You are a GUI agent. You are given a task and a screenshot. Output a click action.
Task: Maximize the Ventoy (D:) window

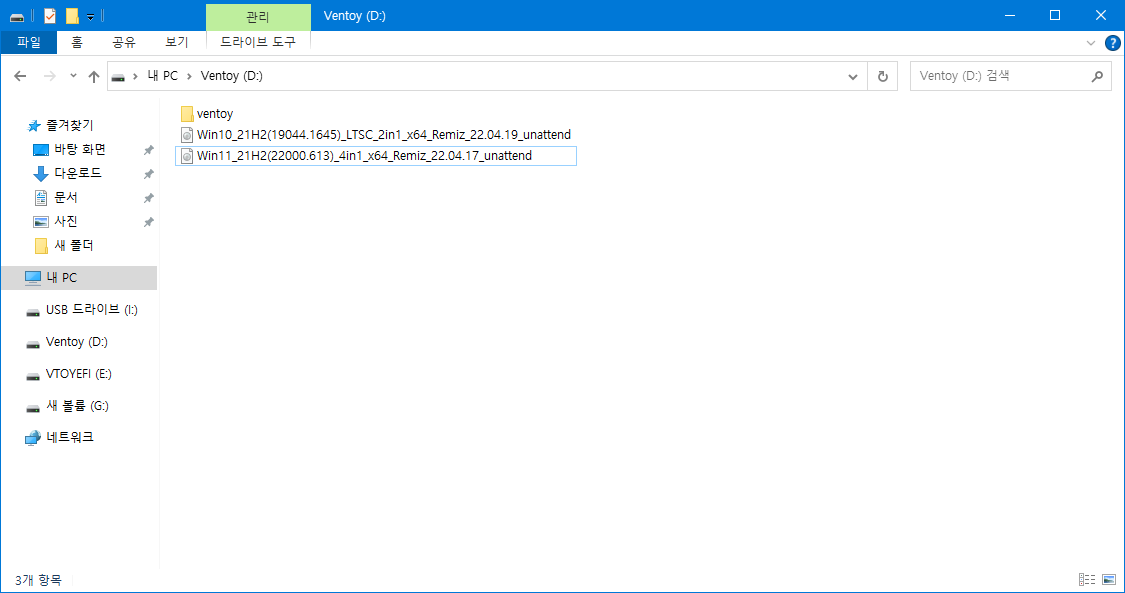(1055, 15)
